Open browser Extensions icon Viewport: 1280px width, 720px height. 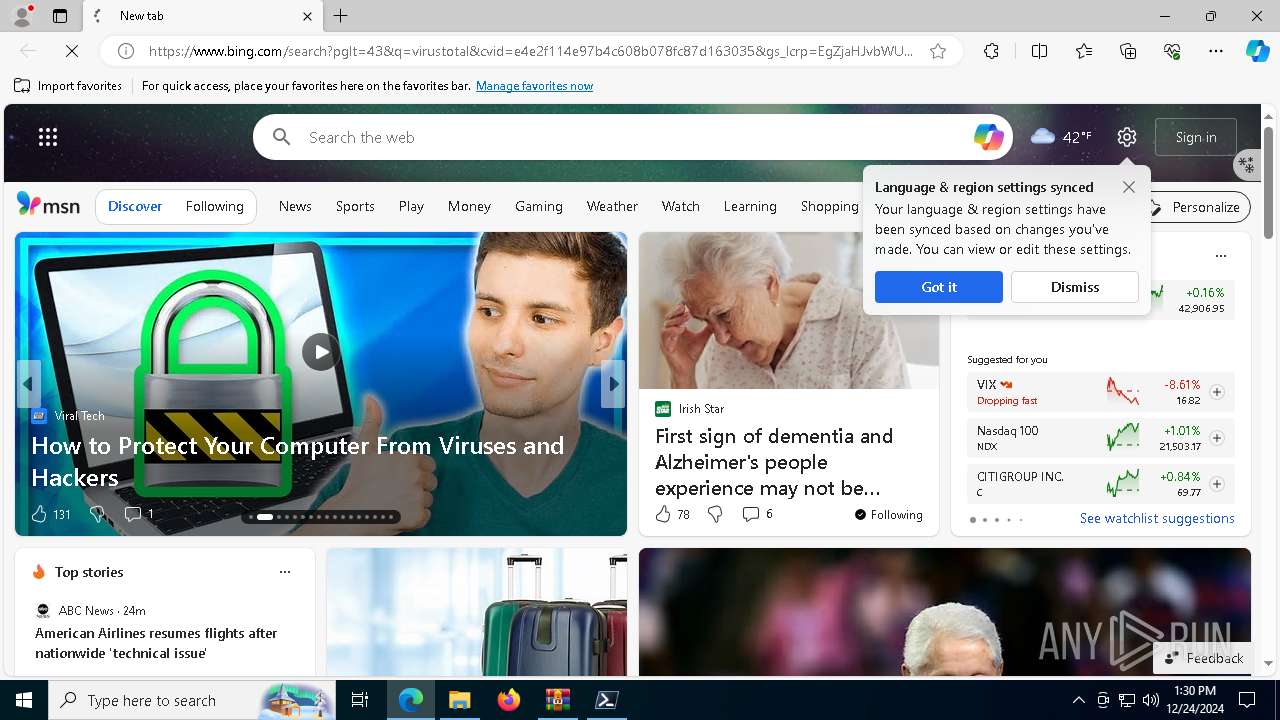tap(991, 51)
